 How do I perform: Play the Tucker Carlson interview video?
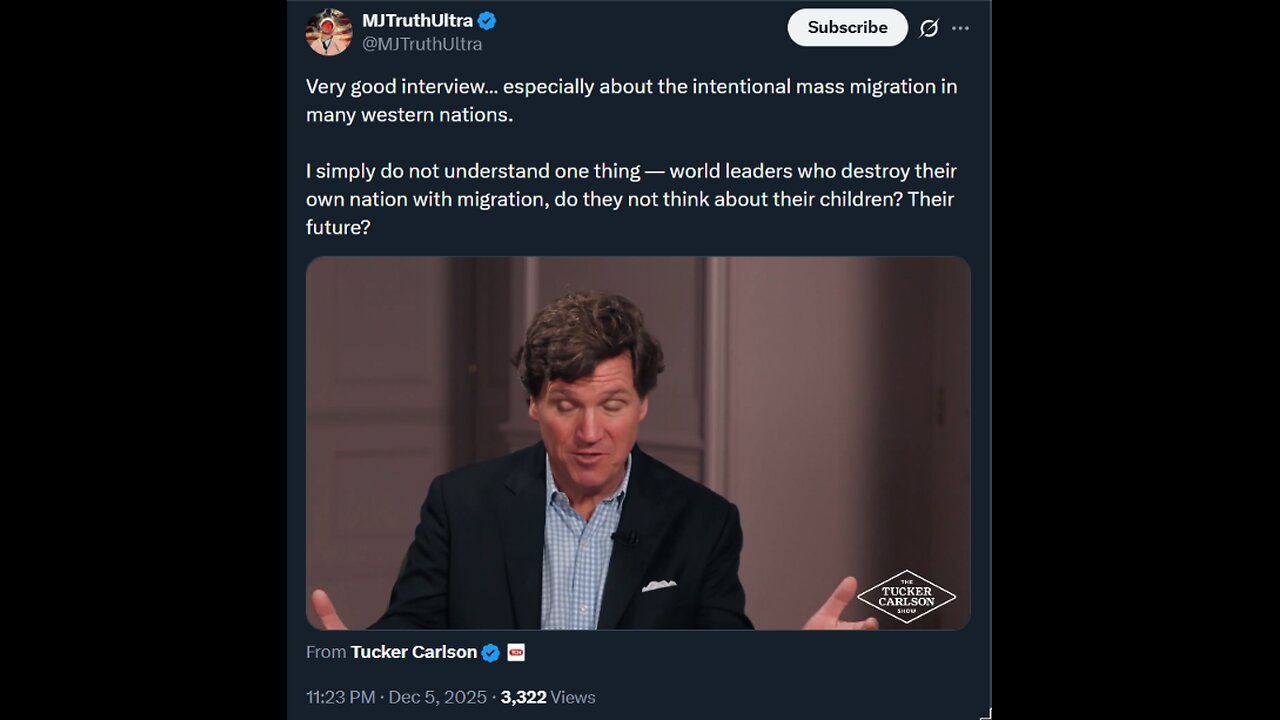[638, 443]
